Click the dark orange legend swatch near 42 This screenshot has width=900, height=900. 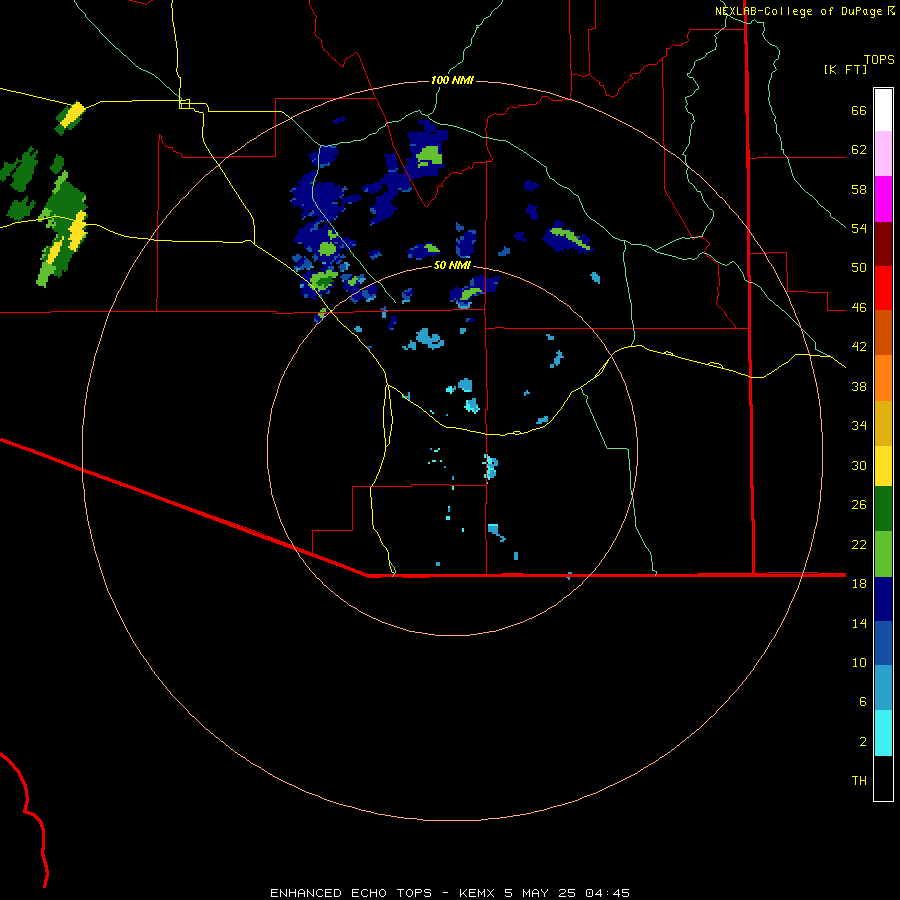click(x=883, y=332)
